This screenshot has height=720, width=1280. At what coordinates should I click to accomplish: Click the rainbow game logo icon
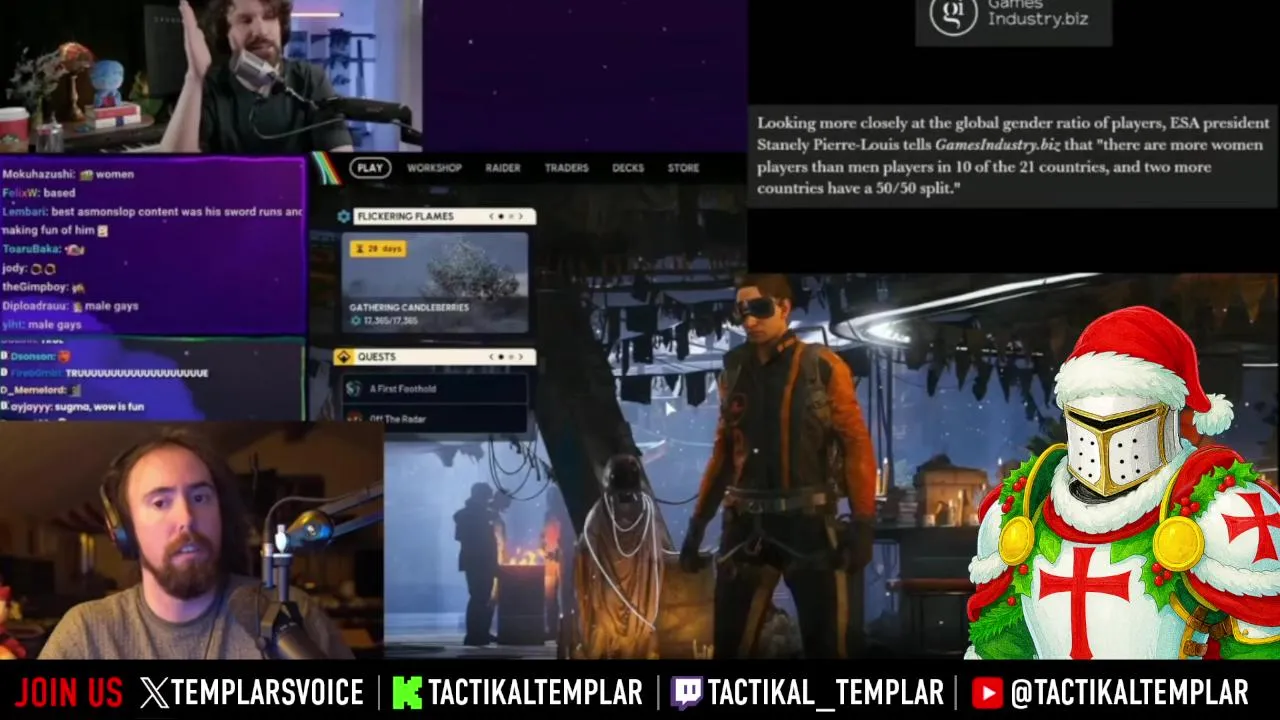325,170
